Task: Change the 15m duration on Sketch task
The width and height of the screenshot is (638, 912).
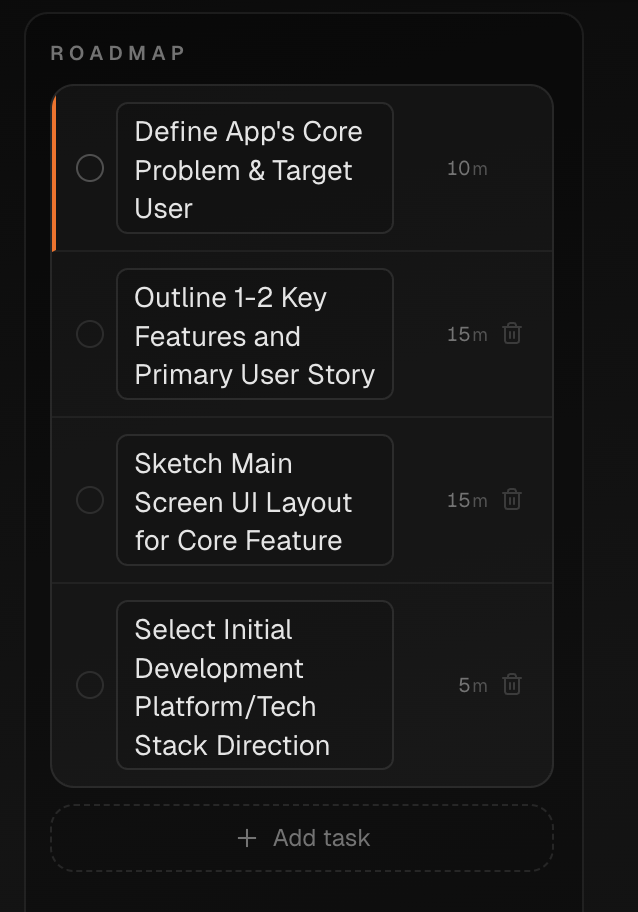Action: (x=458, y=500)
